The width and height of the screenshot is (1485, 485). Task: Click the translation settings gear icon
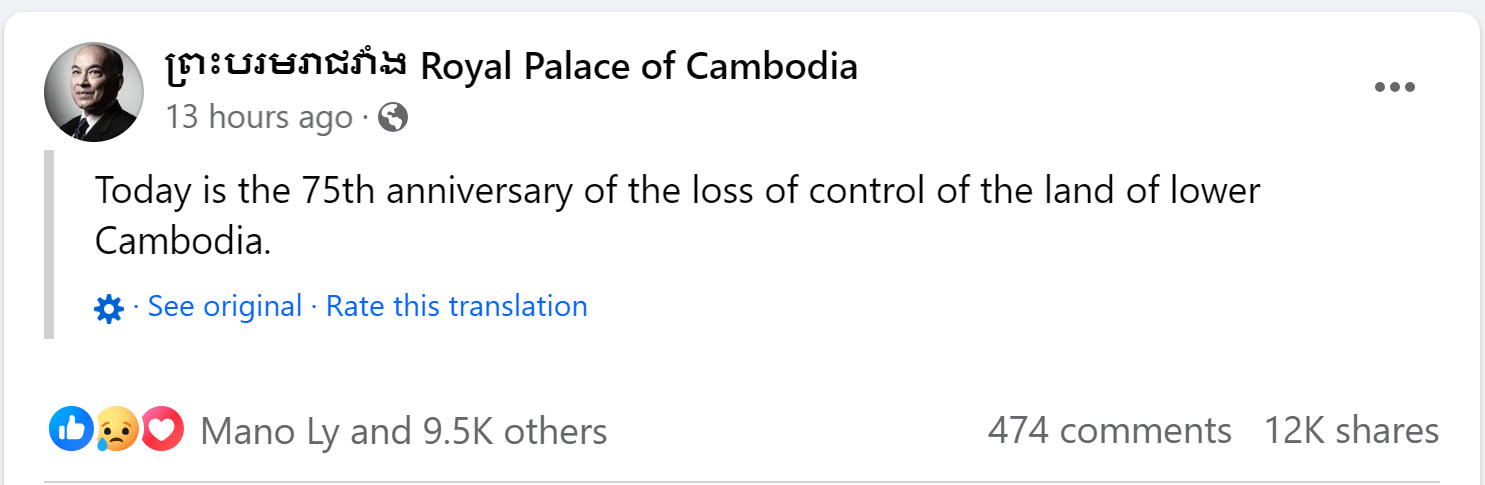pyautogui.click(x=108, y=308)
